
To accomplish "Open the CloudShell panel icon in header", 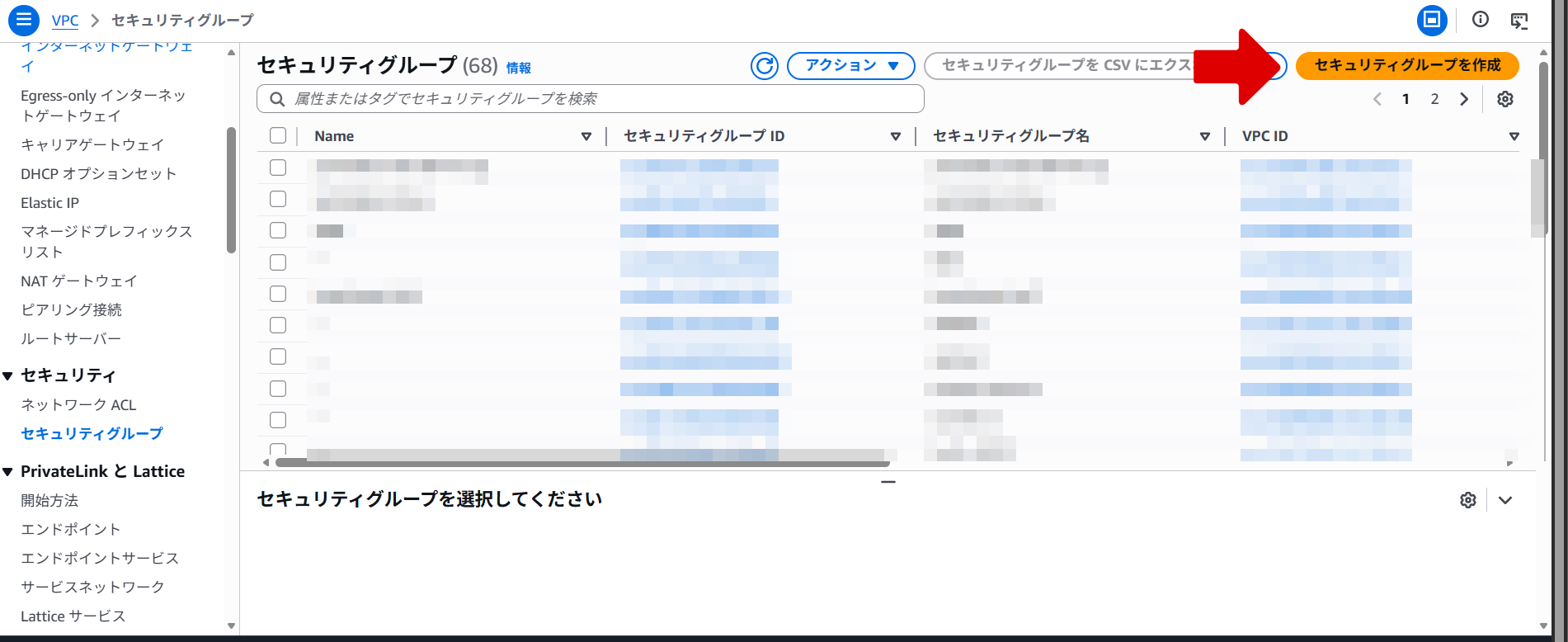I will (1519, 20).
